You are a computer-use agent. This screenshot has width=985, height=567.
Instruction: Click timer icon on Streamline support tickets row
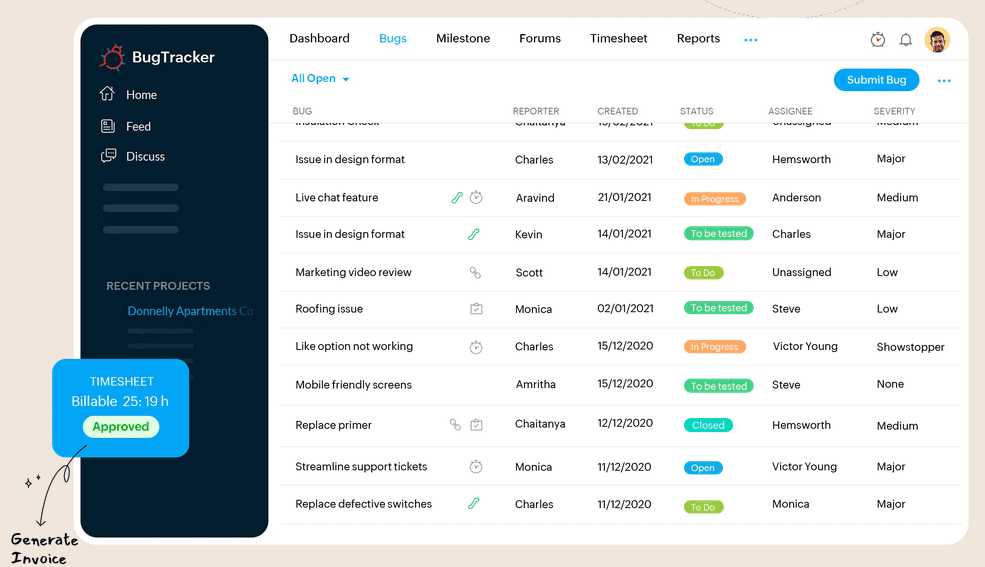click(x=476, y=467)
